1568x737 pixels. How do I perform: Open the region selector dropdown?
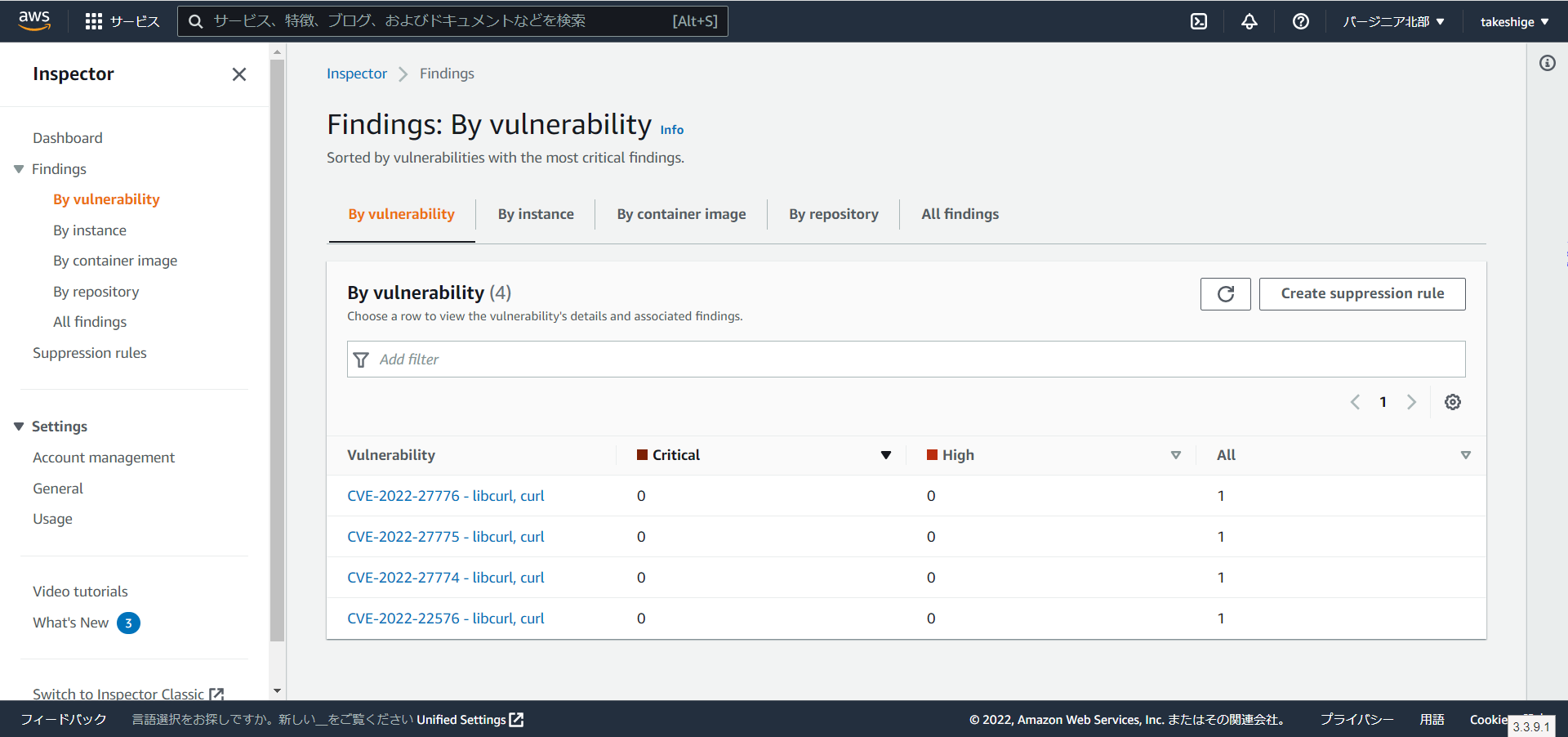(1394, 22)
